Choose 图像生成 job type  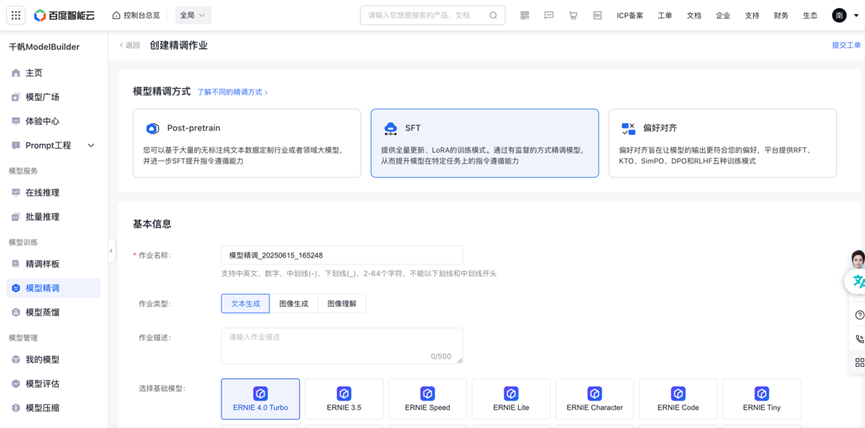[293, 303]
